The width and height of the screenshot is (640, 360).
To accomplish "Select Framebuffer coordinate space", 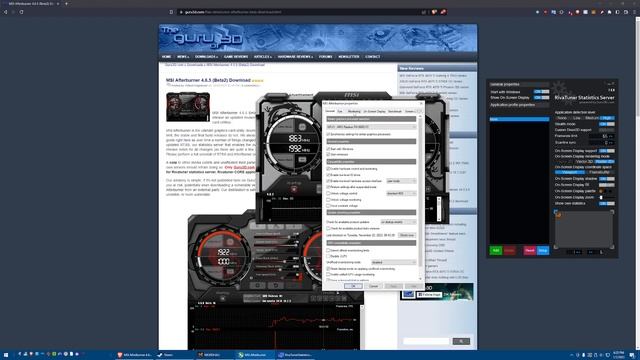I will (599, 172).
